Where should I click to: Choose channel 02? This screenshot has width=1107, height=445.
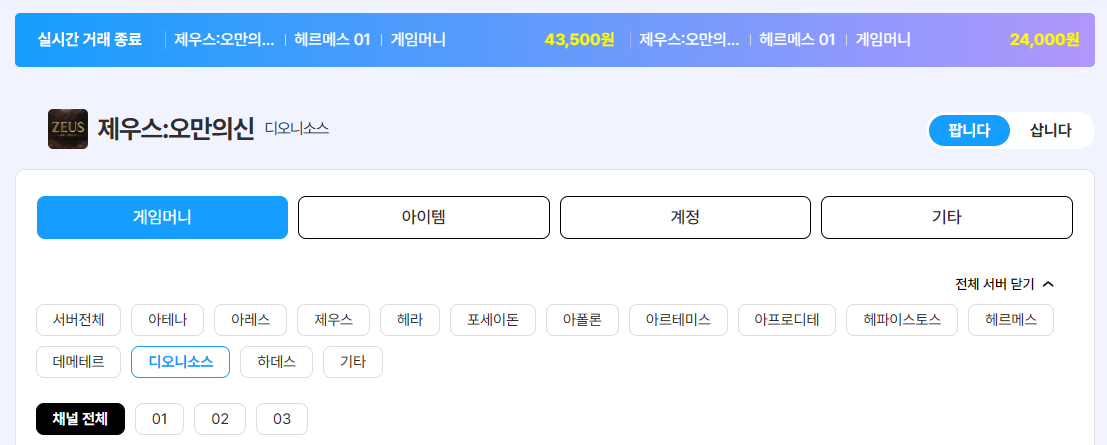point(220,419)
